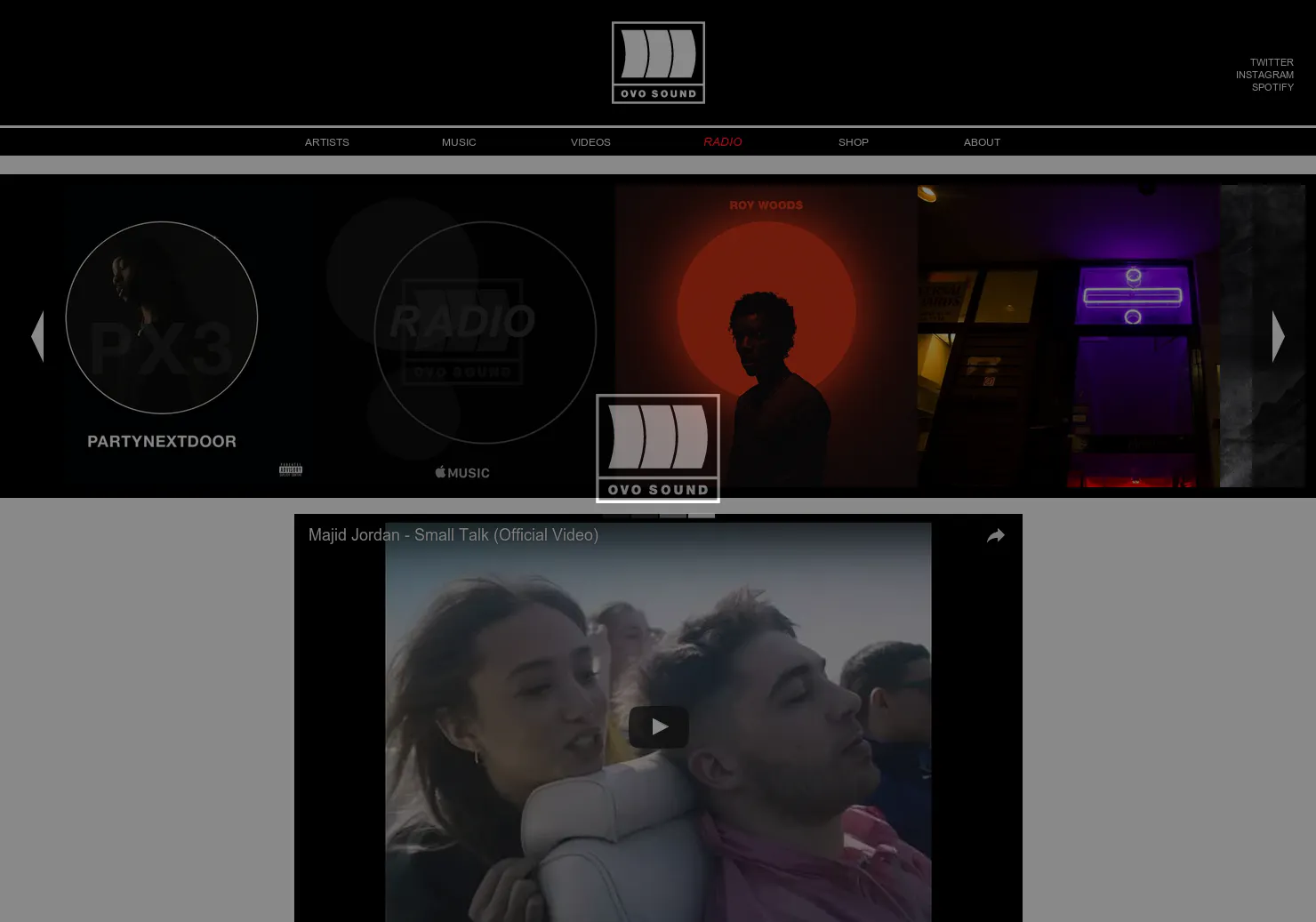Open the Music menu item
This screenshot has width=1316, height=922.
[x=459, y=142]
